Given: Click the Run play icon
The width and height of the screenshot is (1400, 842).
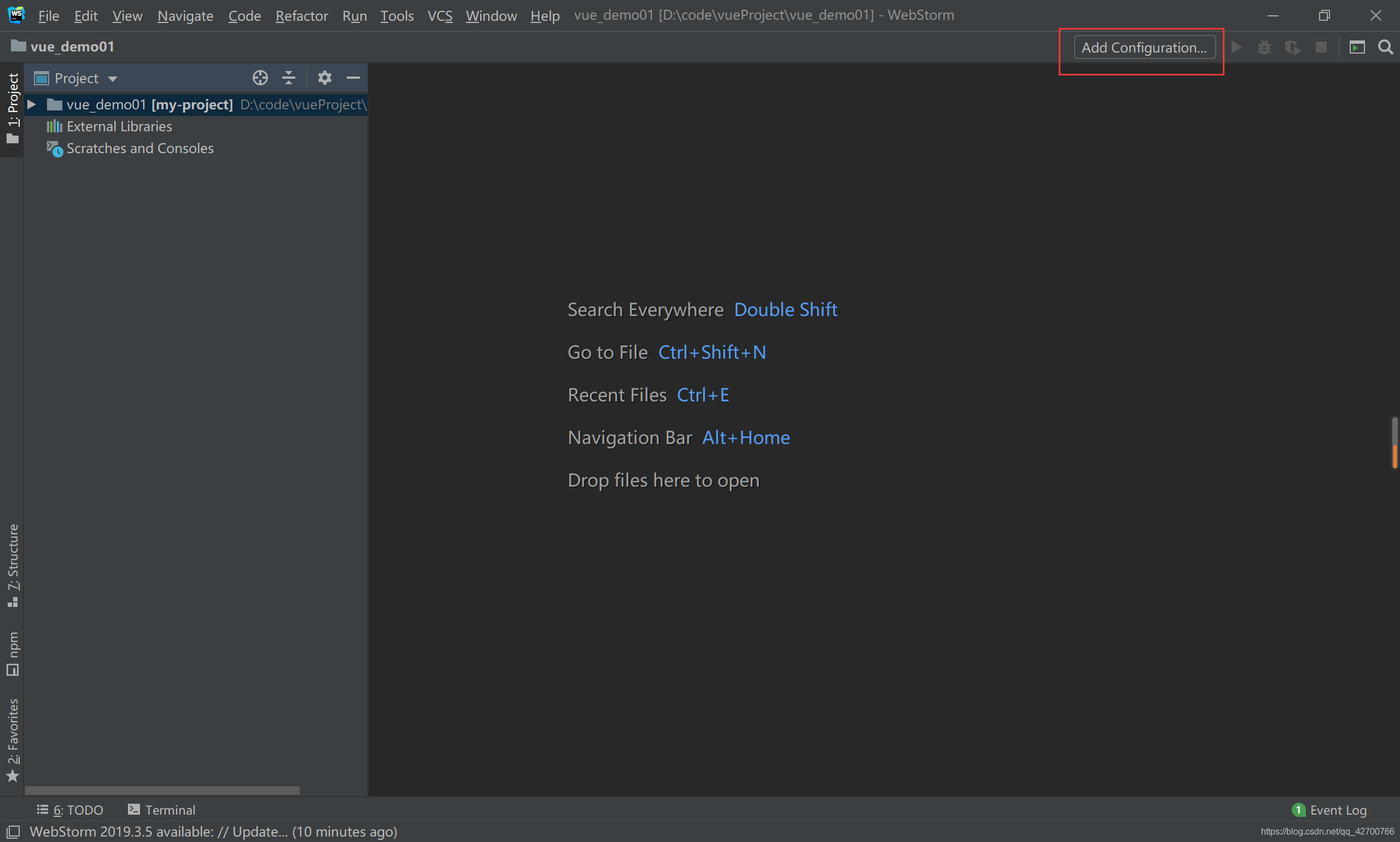Looking at the screenshot, I should [1237, 47].
